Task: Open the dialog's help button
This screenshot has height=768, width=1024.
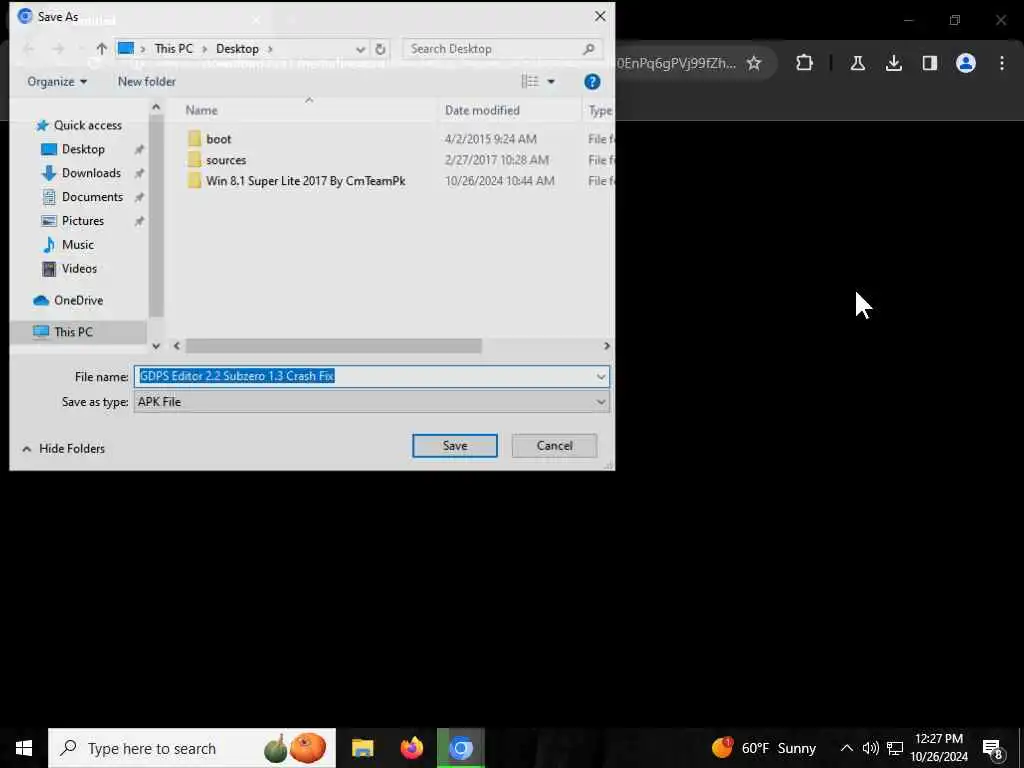Action: (592, 82)
